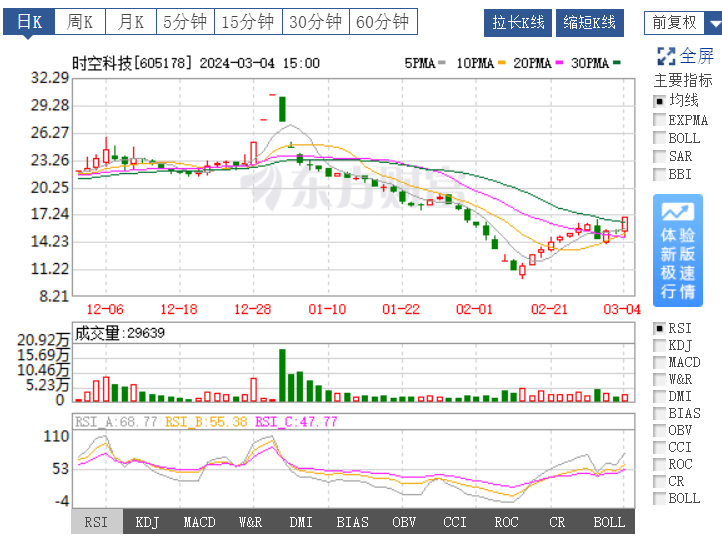The height and width of the screenshot is (542, 722).
Task: Click the orange 10PMA legend marker
Action: pos(501,63)
